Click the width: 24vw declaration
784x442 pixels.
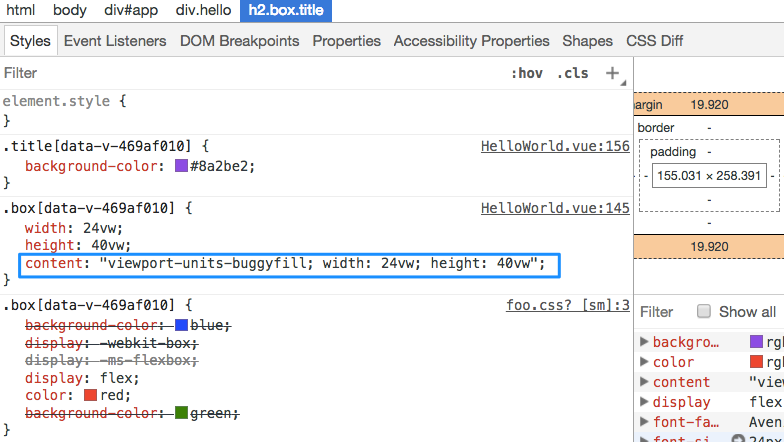[74, 228]
